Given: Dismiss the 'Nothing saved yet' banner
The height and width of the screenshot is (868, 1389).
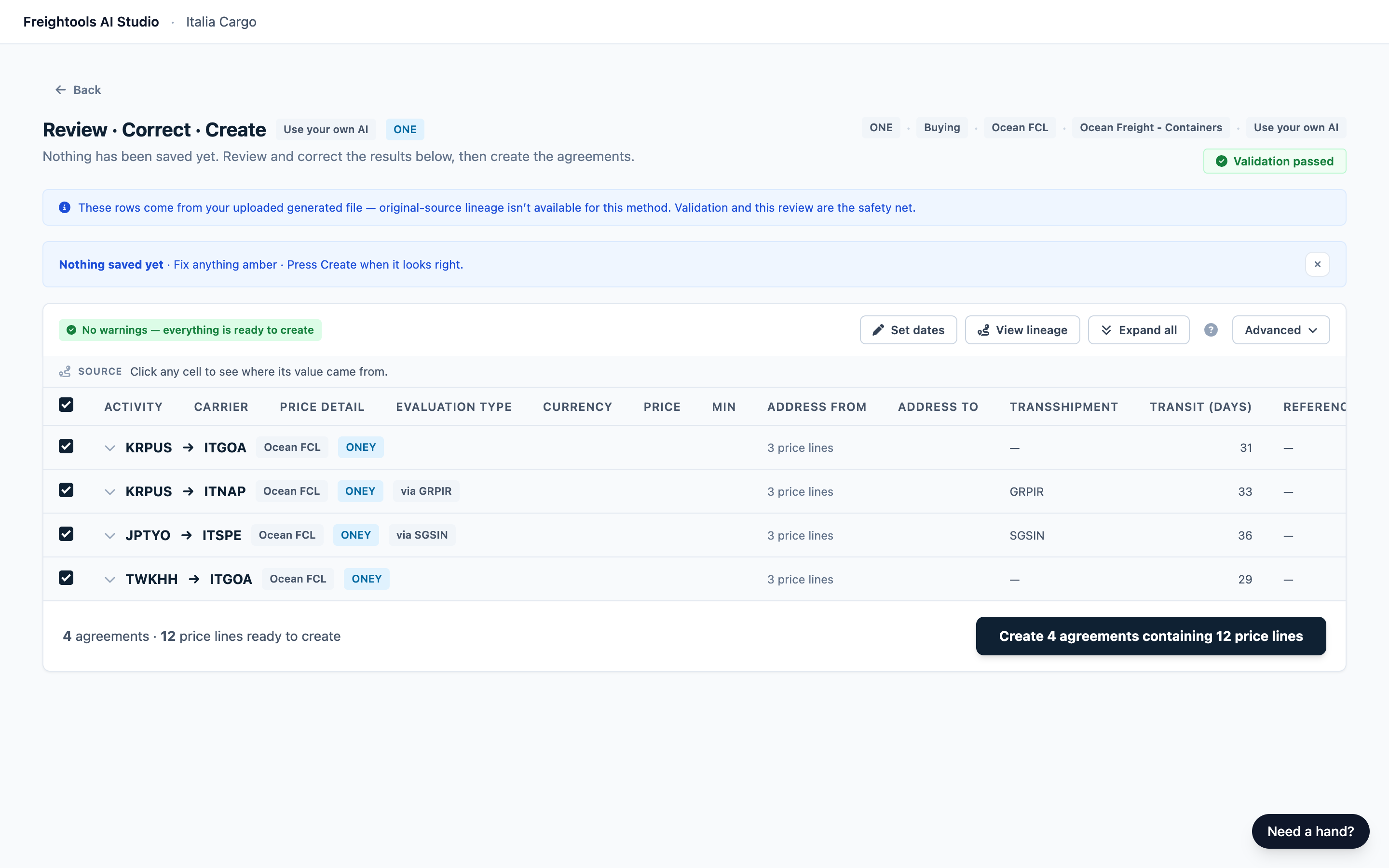Looking at the screenshot, I should 1317,264.
